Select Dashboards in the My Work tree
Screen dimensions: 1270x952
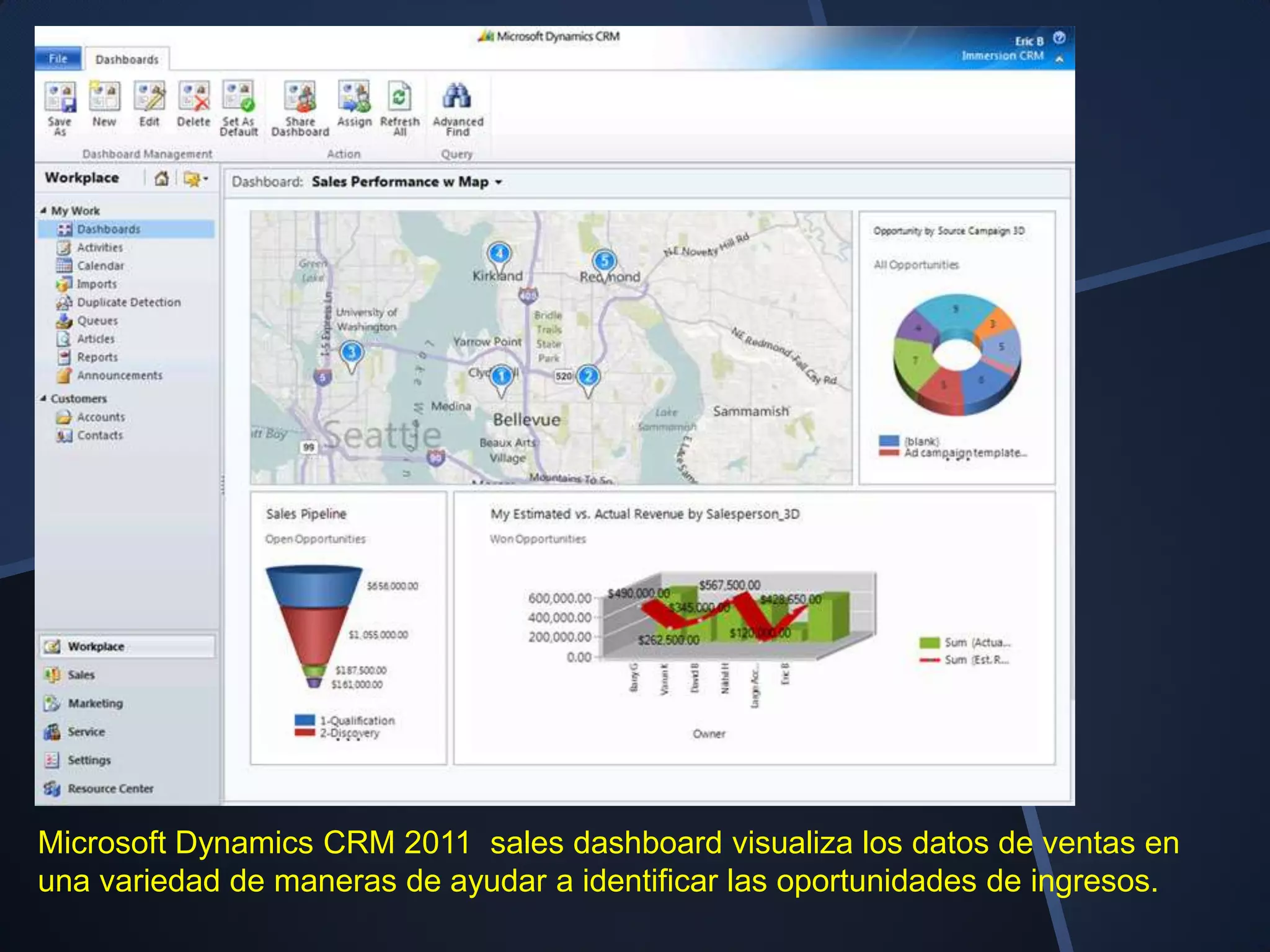tap(127, 229)
